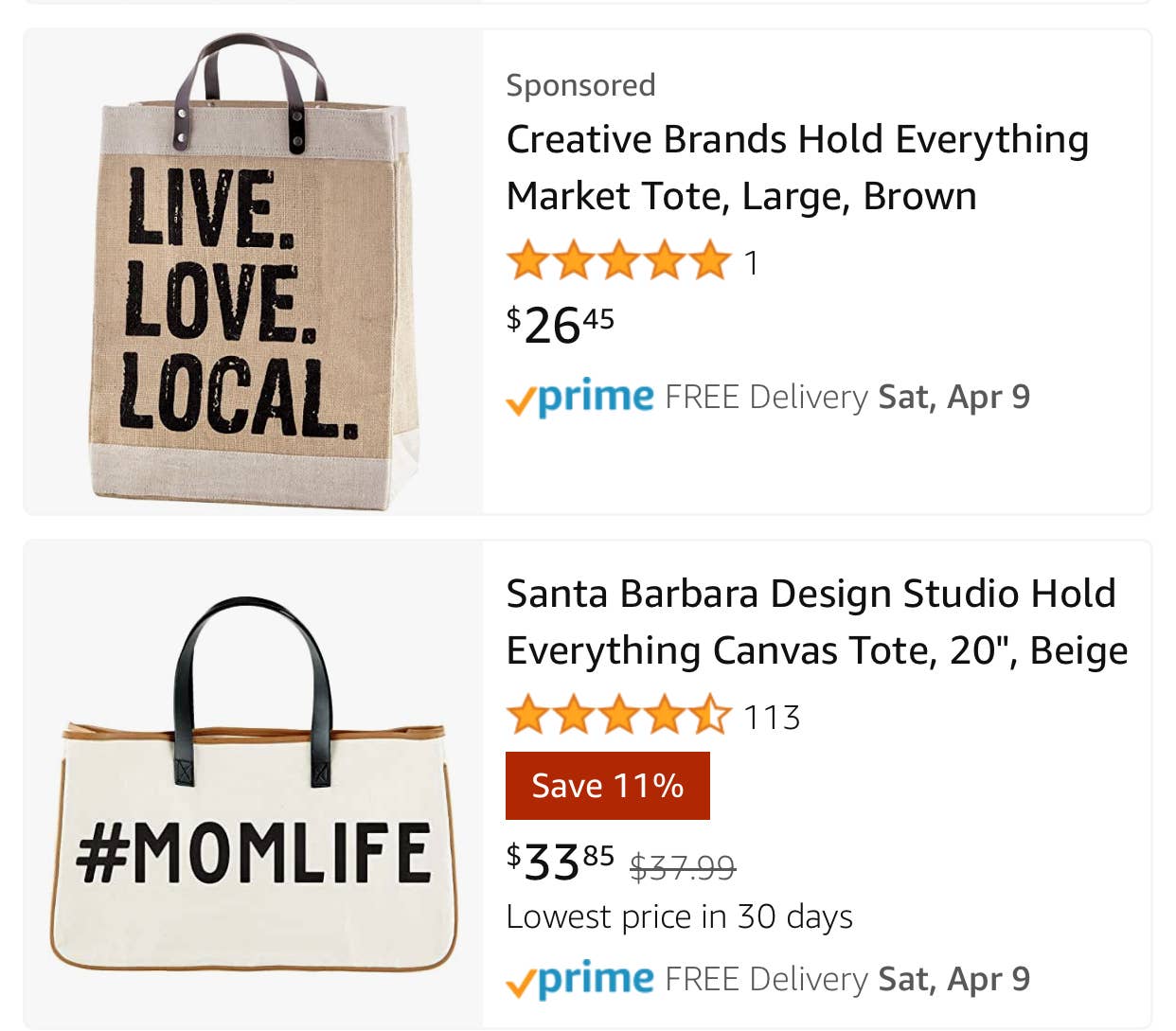Click the Prime logo on Market Tote
Screen dimensions: 1176x1031
595,397
